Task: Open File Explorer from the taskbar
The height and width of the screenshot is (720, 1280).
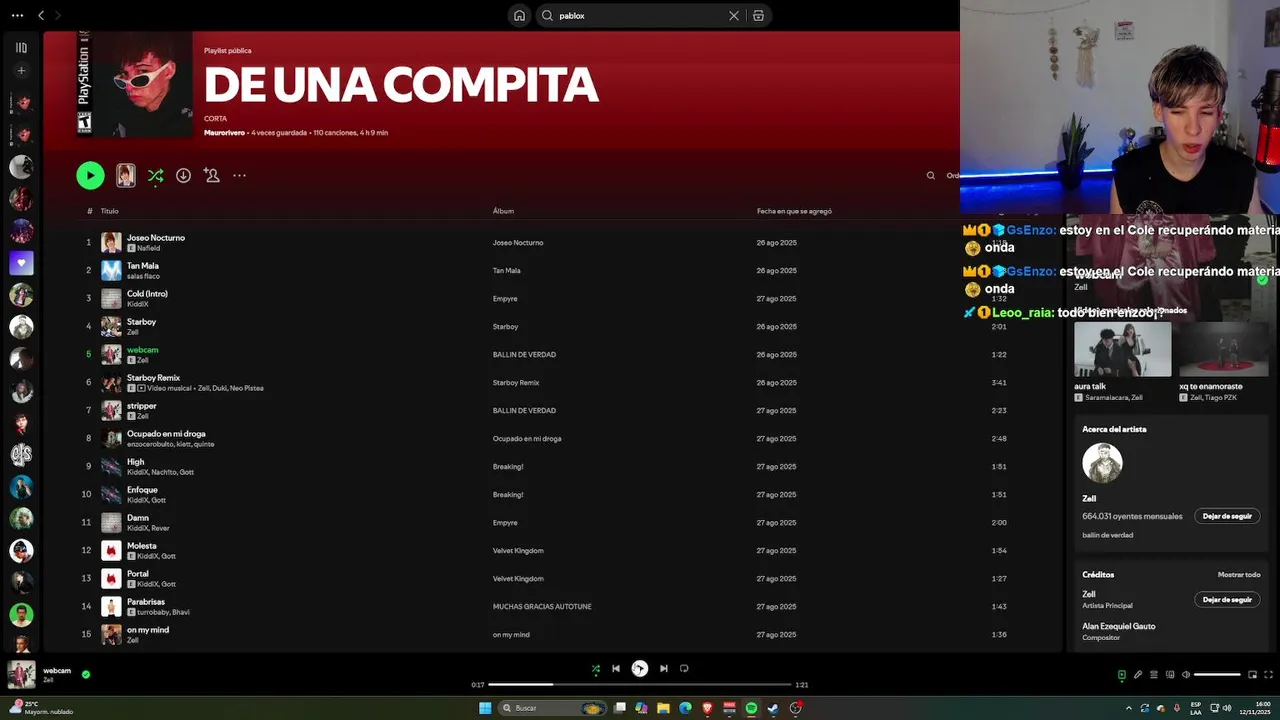Action: pyautogui.click(x=663, y=708)
